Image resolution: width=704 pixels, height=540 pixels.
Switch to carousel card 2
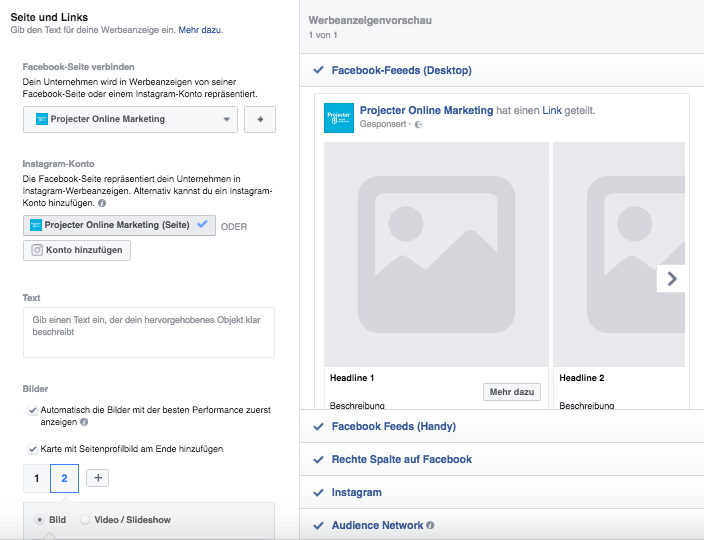pyautogui.click(x=64, y=479)
